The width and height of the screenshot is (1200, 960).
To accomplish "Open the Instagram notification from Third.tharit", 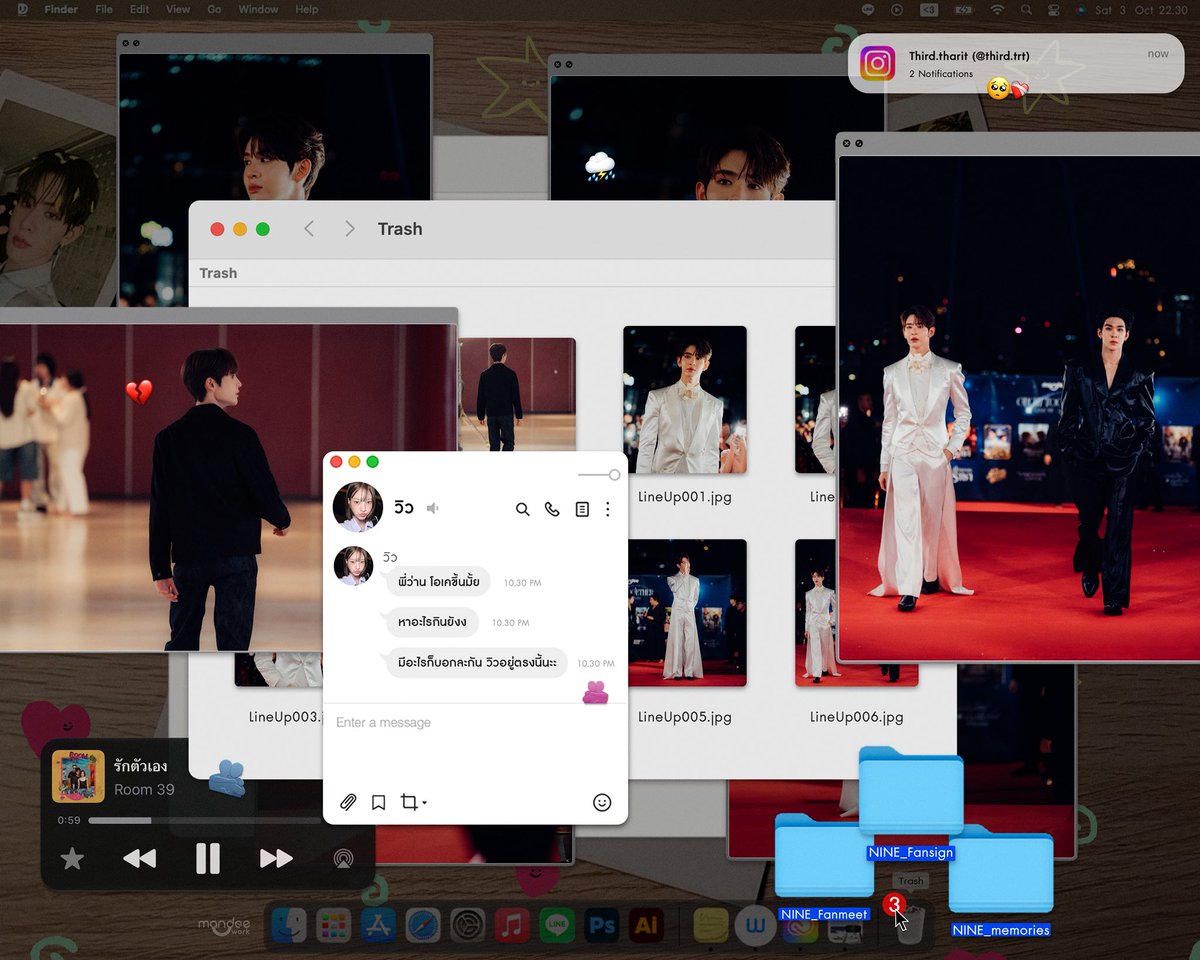I will tap(1016, 64).
